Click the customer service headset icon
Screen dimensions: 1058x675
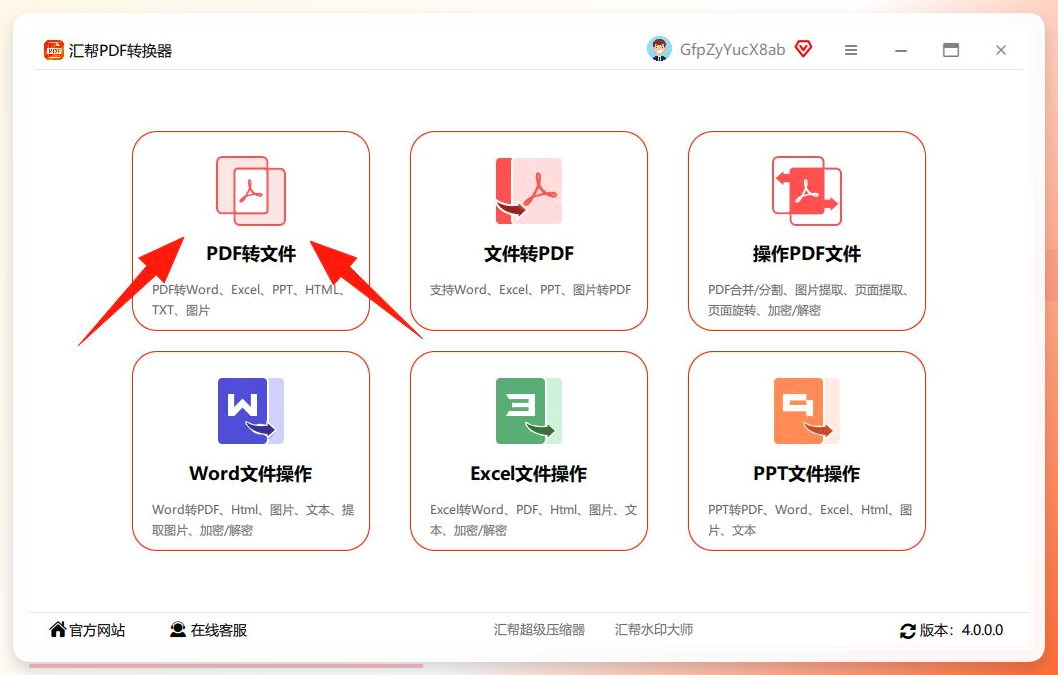177,630
